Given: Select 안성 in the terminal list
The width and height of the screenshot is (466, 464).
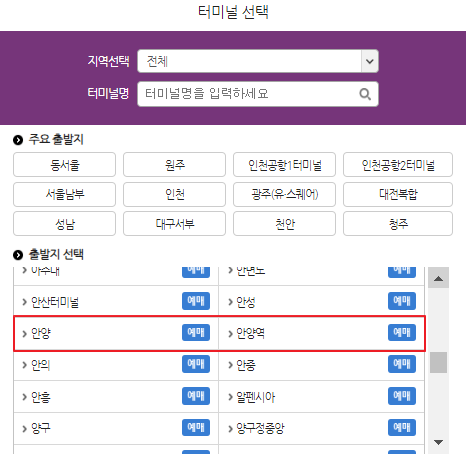Looking at the screenshot, I should 246,302.
